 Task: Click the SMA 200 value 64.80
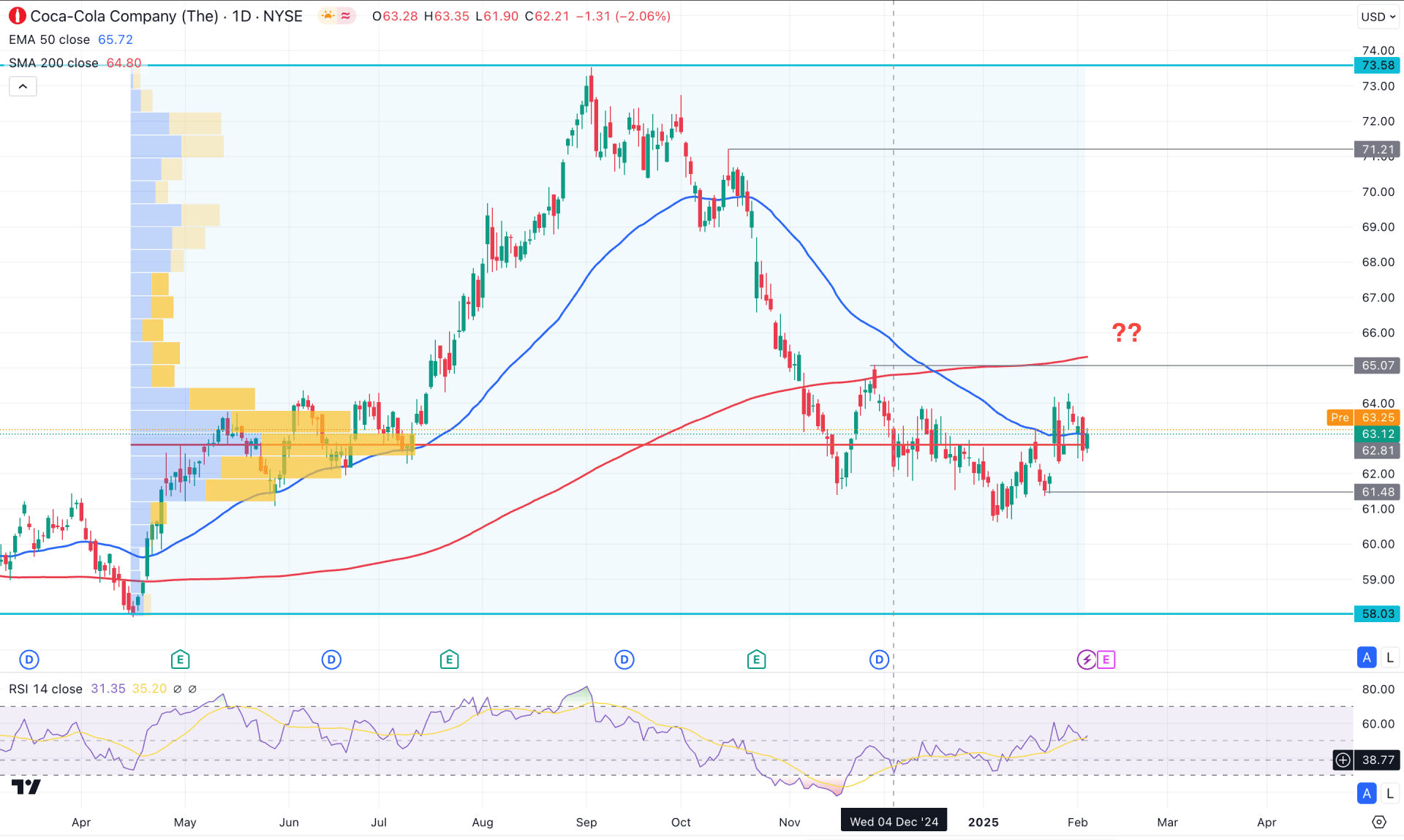pos(124,63)
